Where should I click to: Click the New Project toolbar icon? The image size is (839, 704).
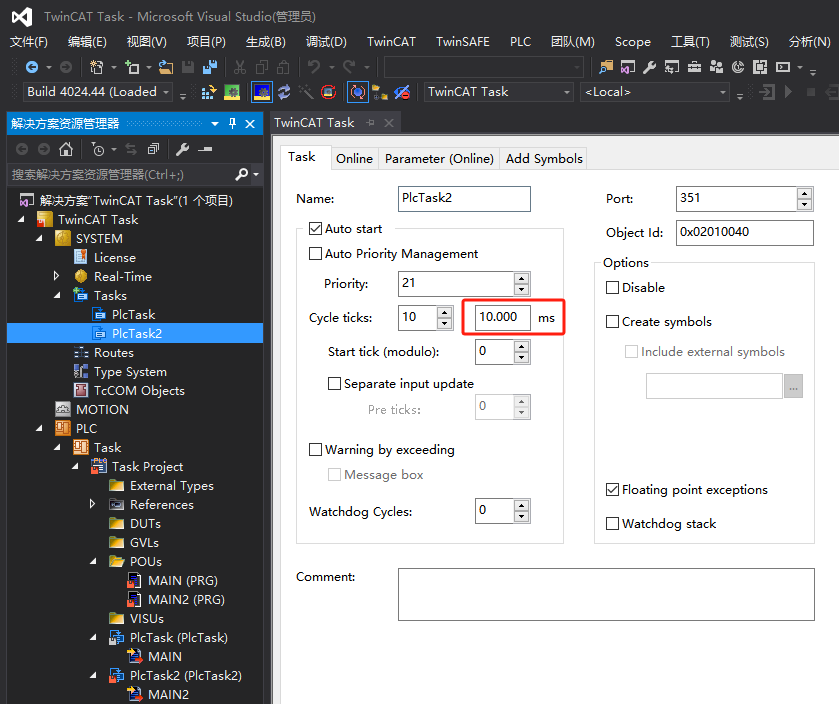(97, 67)
